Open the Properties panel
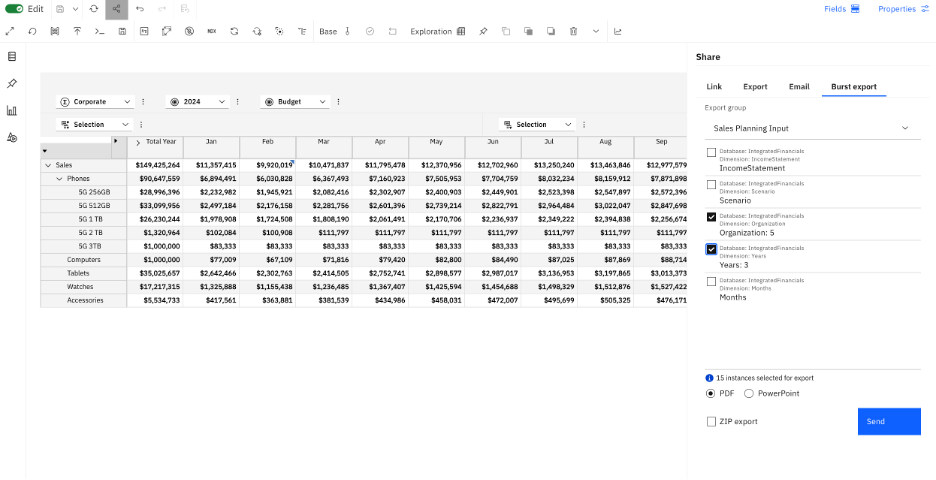Image resolution: width=936 pixels, height=480 pixels. 904,9
